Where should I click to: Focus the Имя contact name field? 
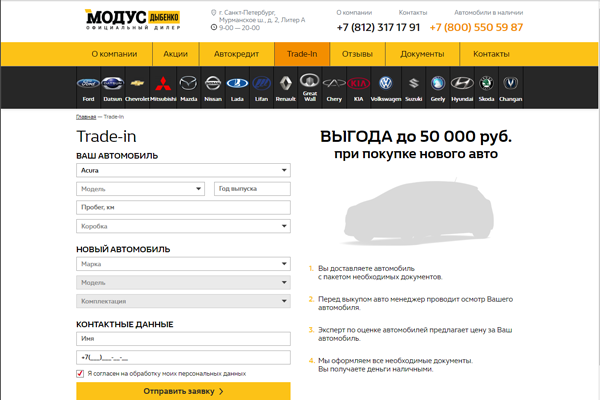tap(183, 339)
